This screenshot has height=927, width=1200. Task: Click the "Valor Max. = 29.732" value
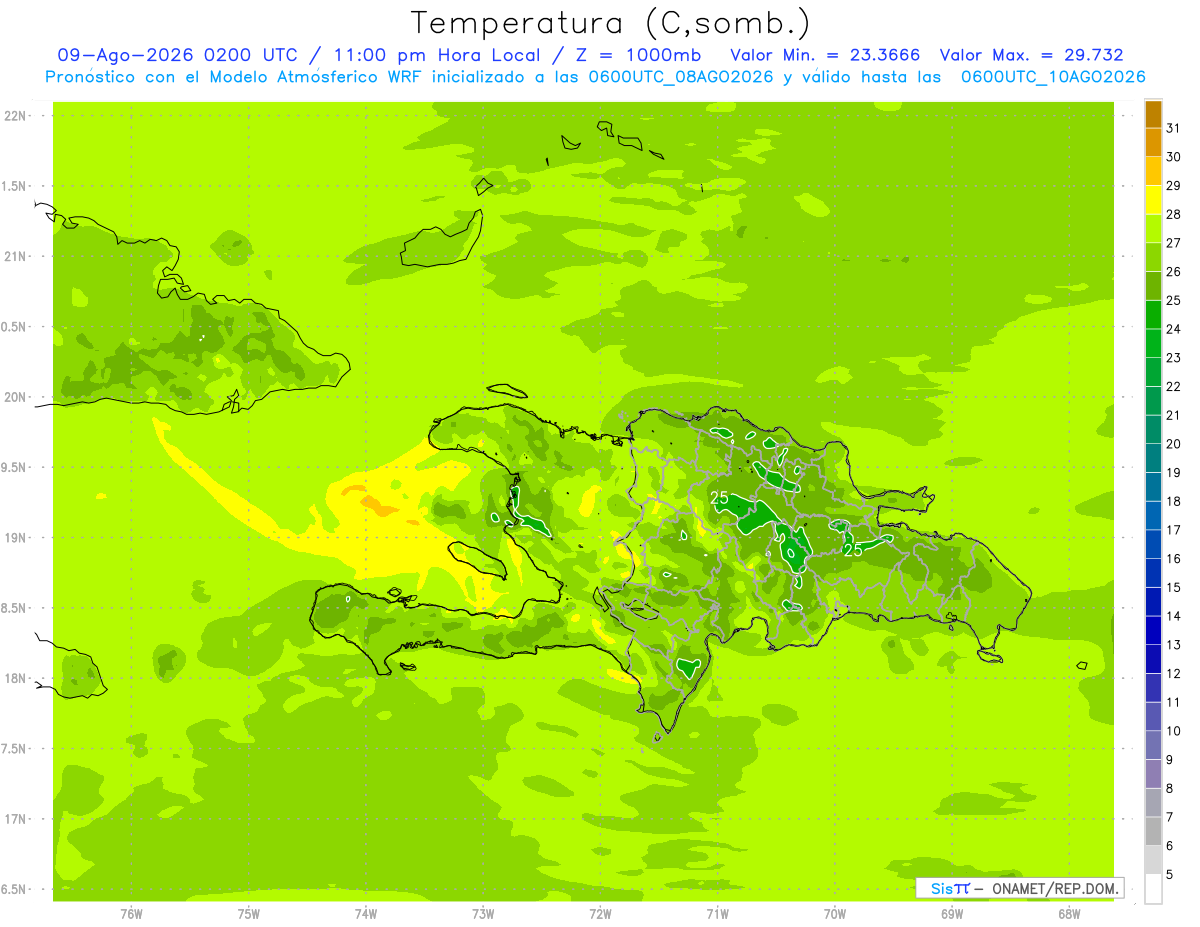point(1031,55)
